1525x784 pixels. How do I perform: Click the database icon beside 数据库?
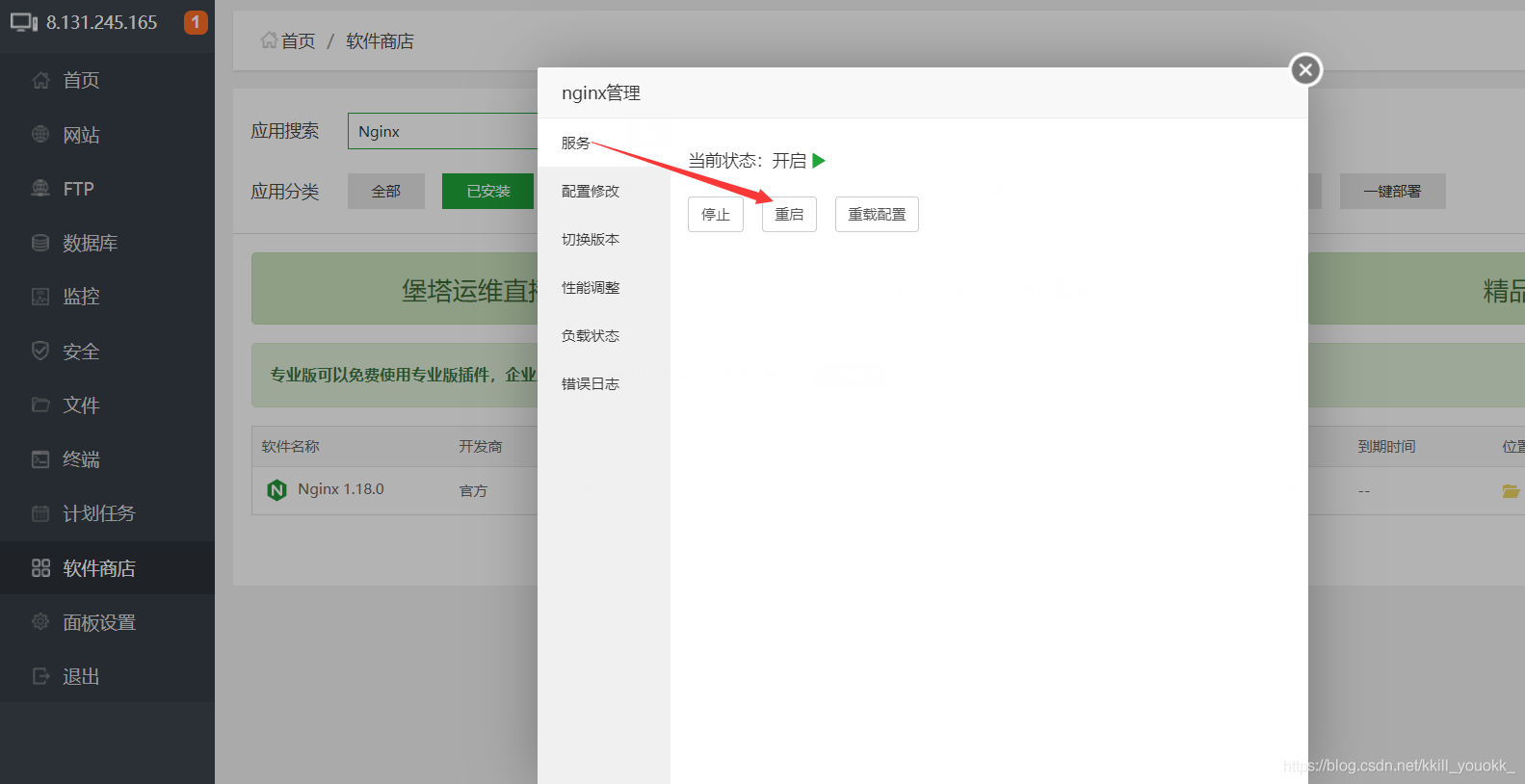point(40,243)
